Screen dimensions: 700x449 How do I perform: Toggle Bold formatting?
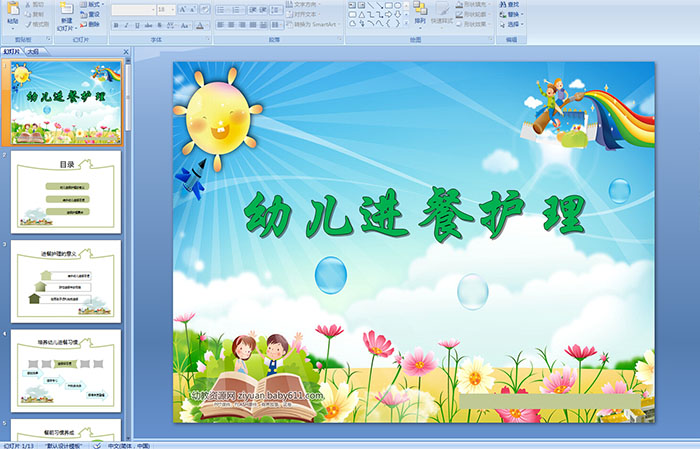tap(116, 25)
